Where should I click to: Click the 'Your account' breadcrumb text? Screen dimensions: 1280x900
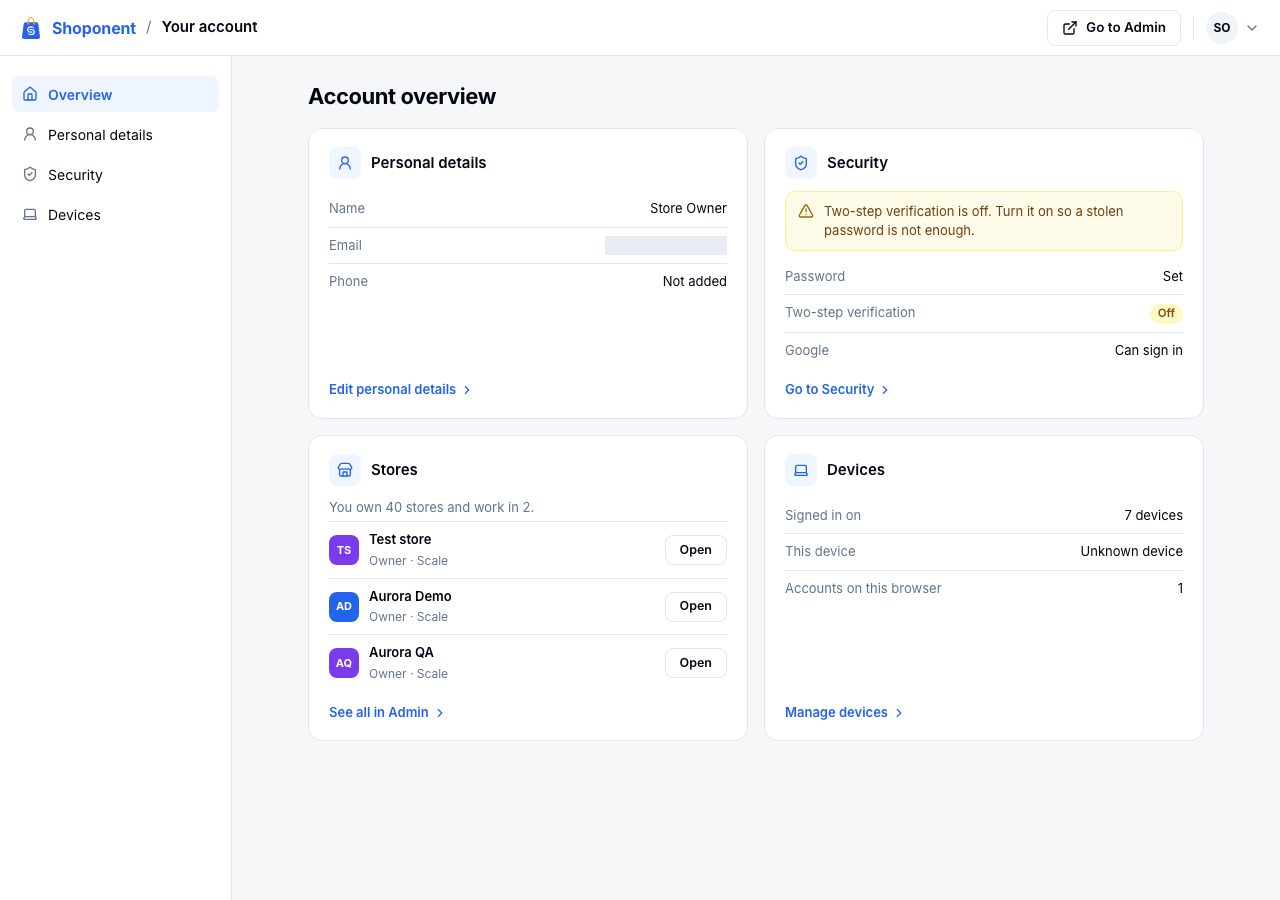pyautogui.click(x=209, y=27)
